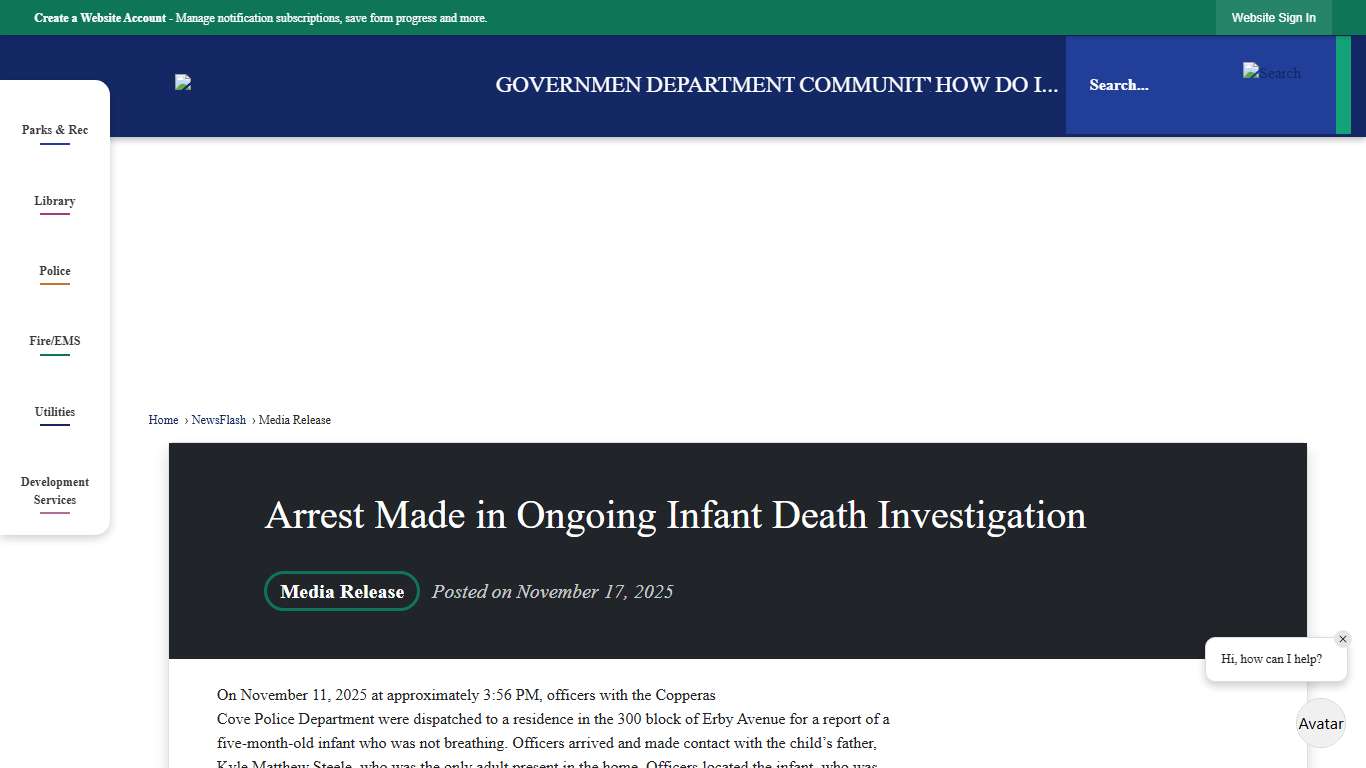The height and width of the screenshot is (768, 1366).
Task: Click the Media Release category badge
Action: (x=341, y=591)
